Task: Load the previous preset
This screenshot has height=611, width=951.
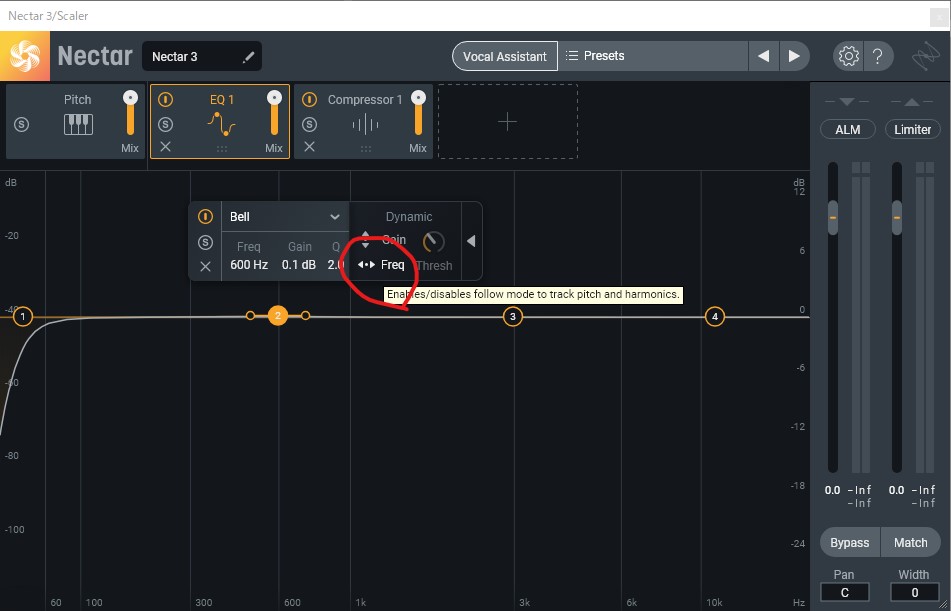Action: click(x=764, y=56)
